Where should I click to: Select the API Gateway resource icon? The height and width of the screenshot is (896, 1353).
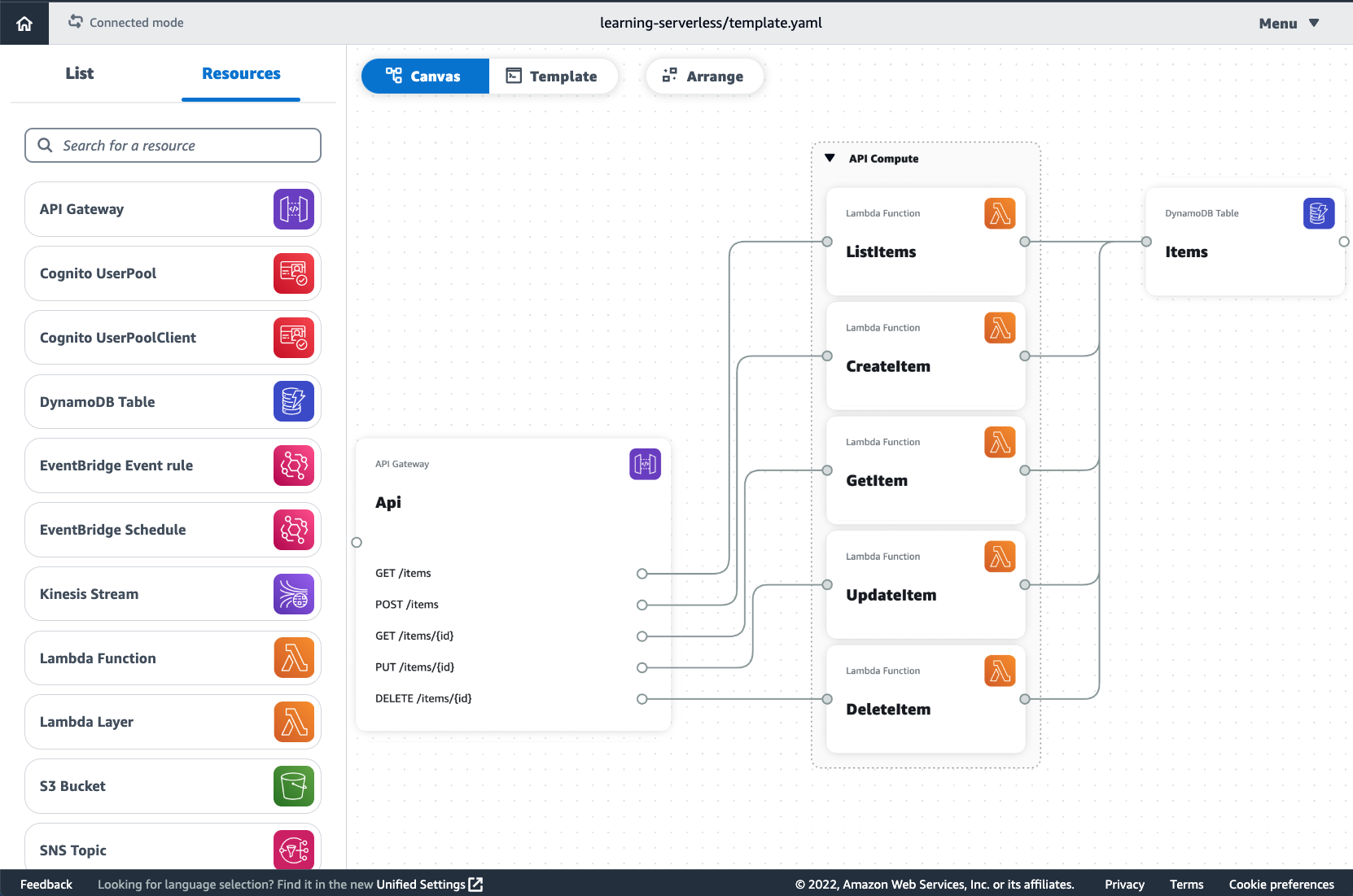pyautogui.click(x=293, y=209)
